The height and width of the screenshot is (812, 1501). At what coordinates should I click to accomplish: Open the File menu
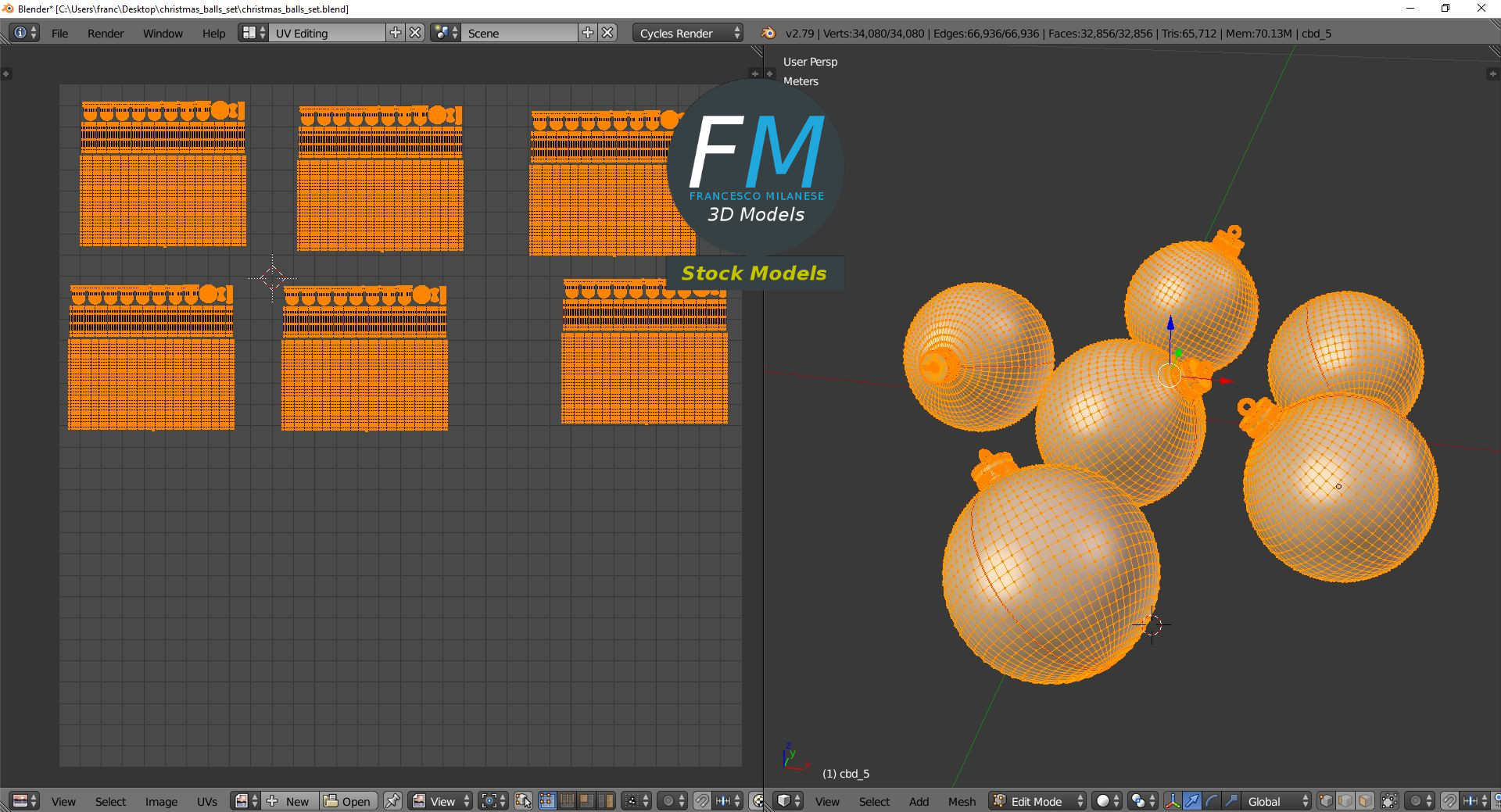click(59, 34)
